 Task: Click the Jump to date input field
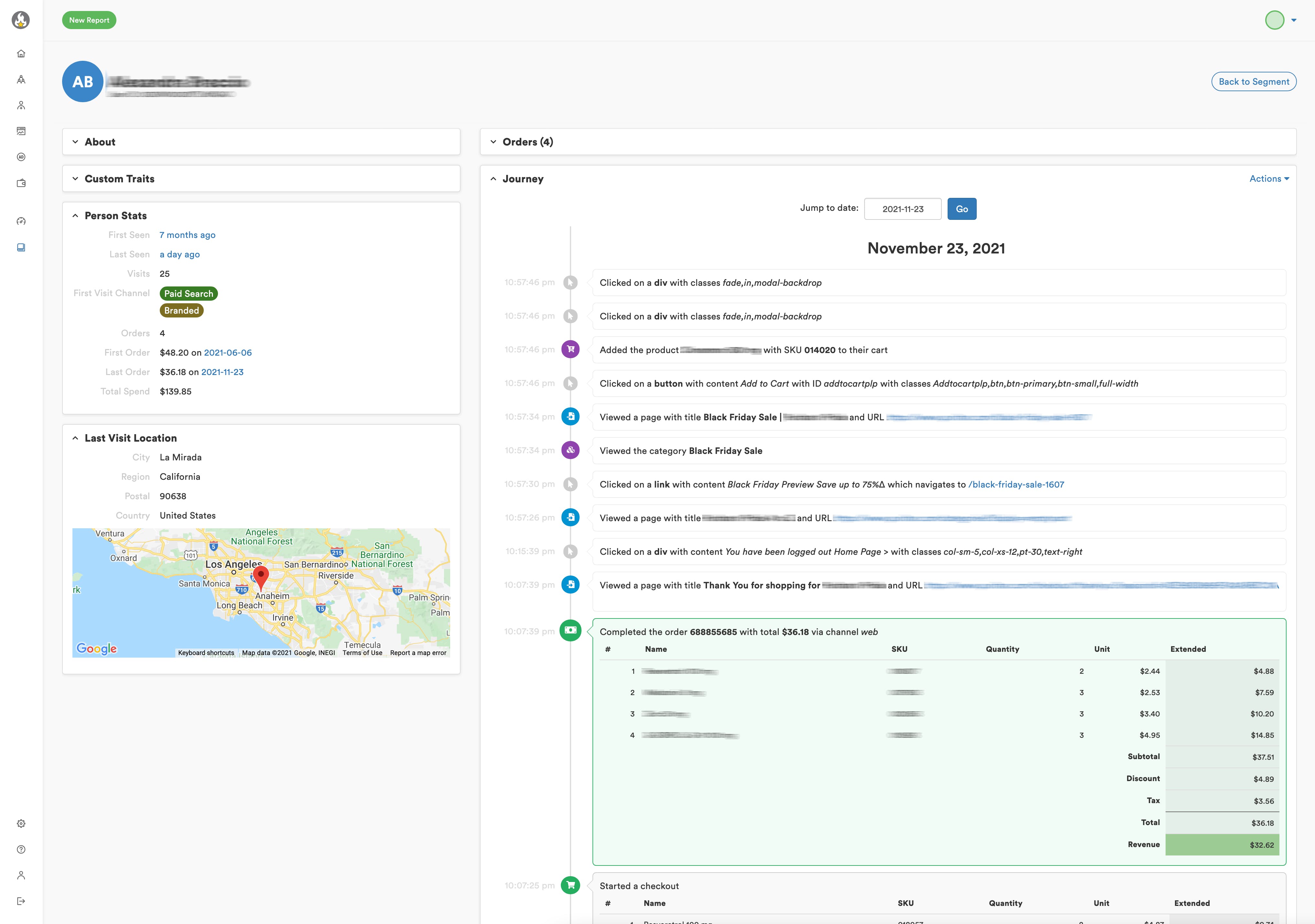pyautogui.click(x=902, y=209)
